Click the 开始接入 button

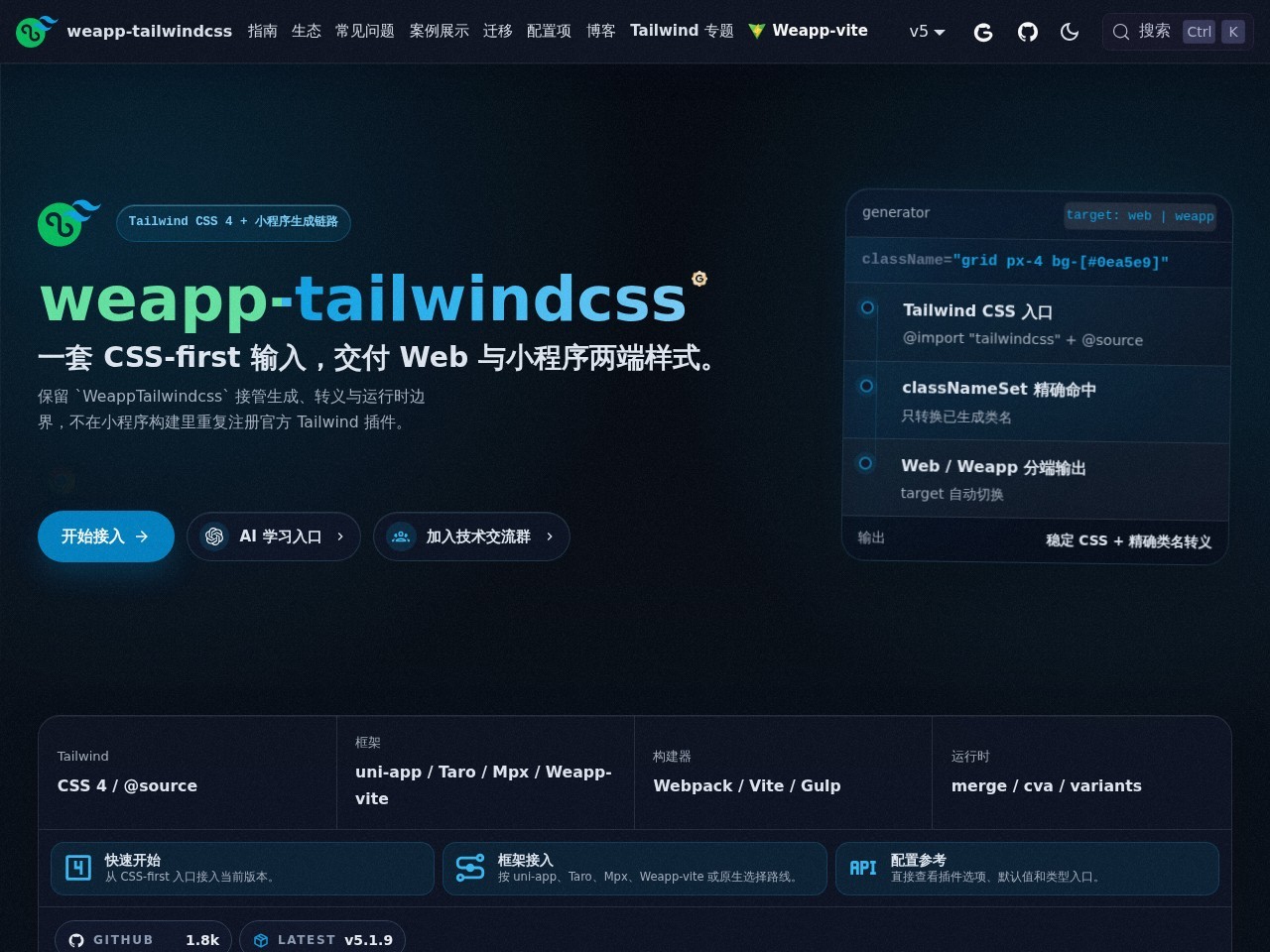coord(106,536)
